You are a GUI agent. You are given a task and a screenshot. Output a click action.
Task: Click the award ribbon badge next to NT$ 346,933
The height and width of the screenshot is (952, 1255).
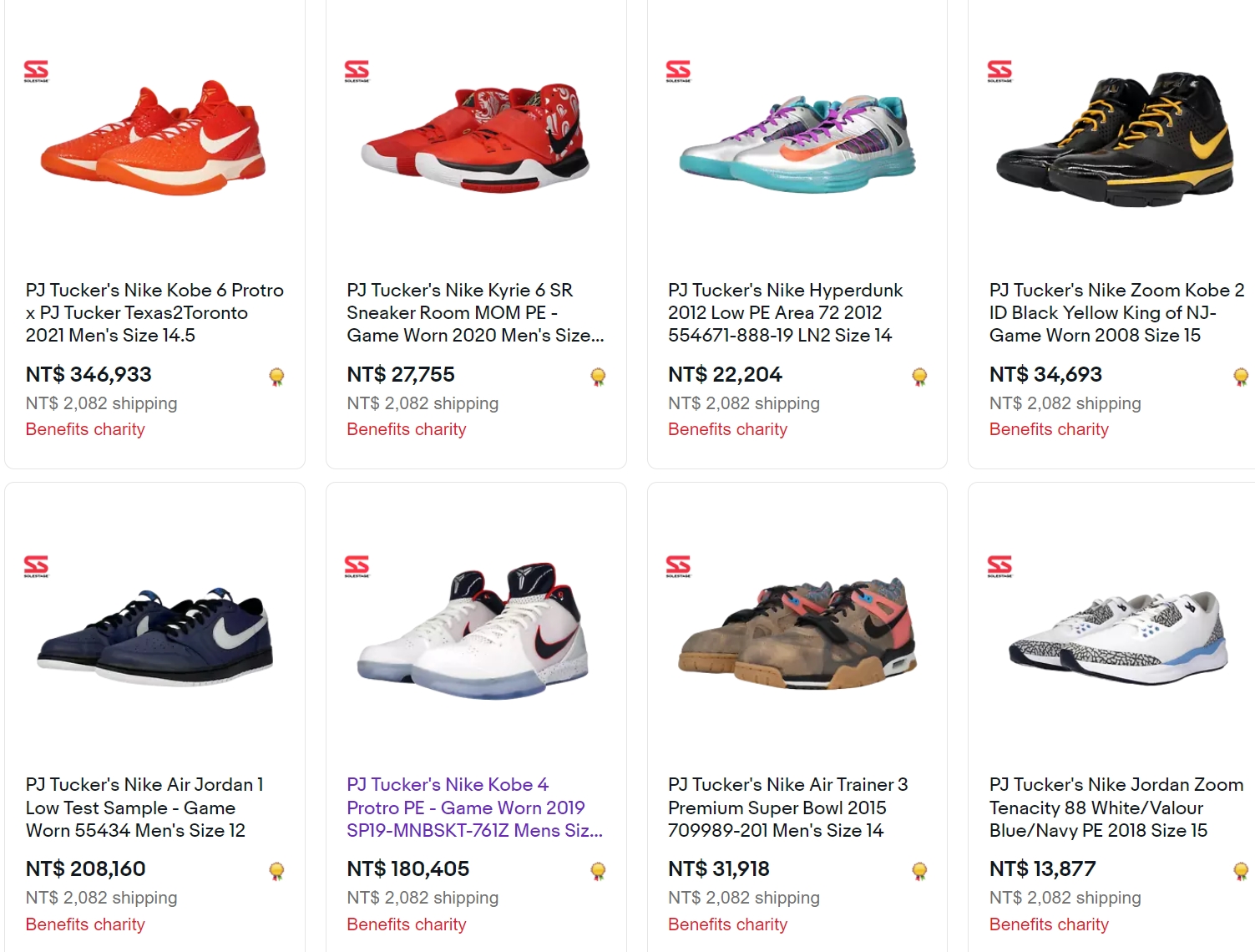(x=276, y=376)
